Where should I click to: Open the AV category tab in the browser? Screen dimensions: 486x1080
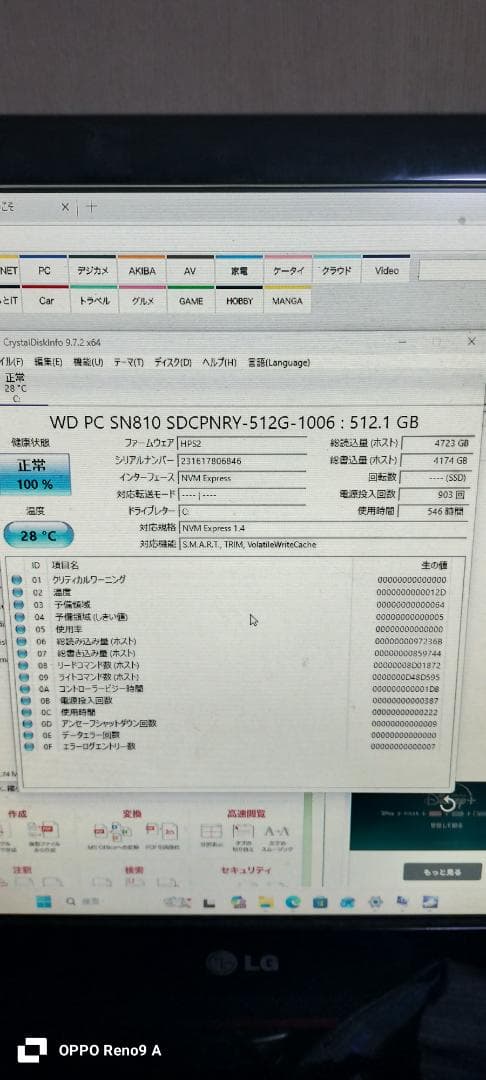pyautogui.click(x=191, y=271)
